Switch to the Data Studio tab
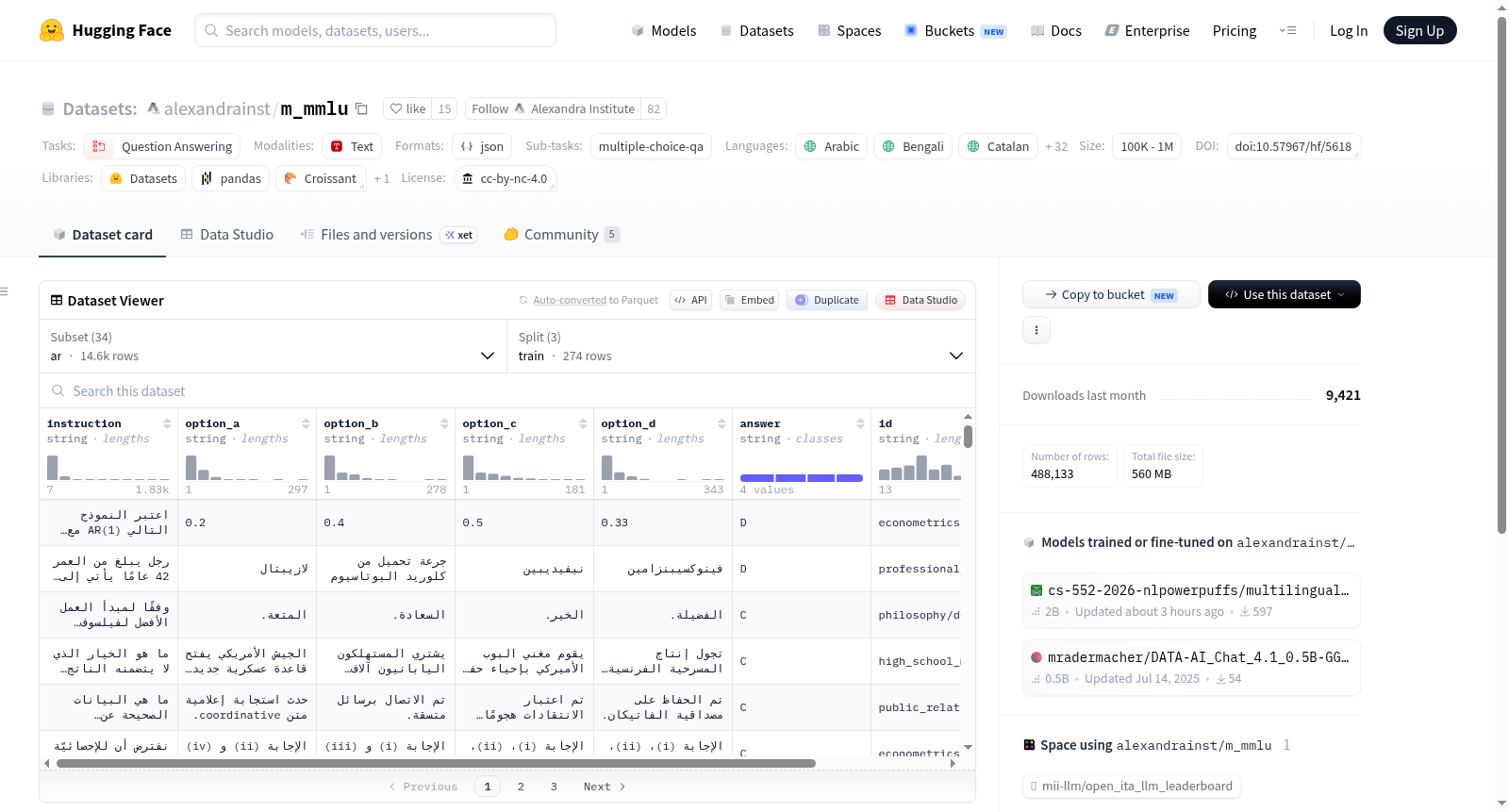Viewport: 1509px width, 812px height. pos(226,234)
